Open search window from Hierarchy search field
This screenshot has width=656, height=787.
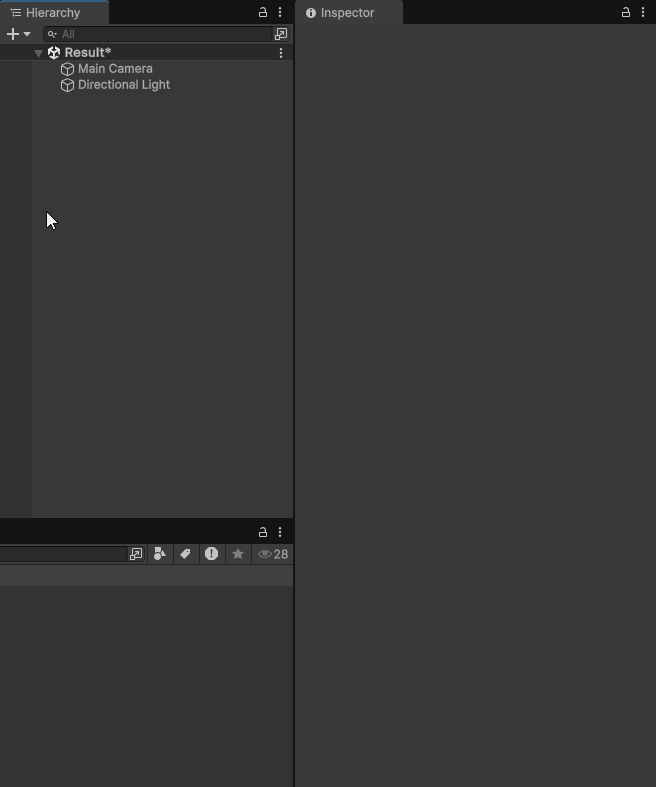(x=281, y=34)
